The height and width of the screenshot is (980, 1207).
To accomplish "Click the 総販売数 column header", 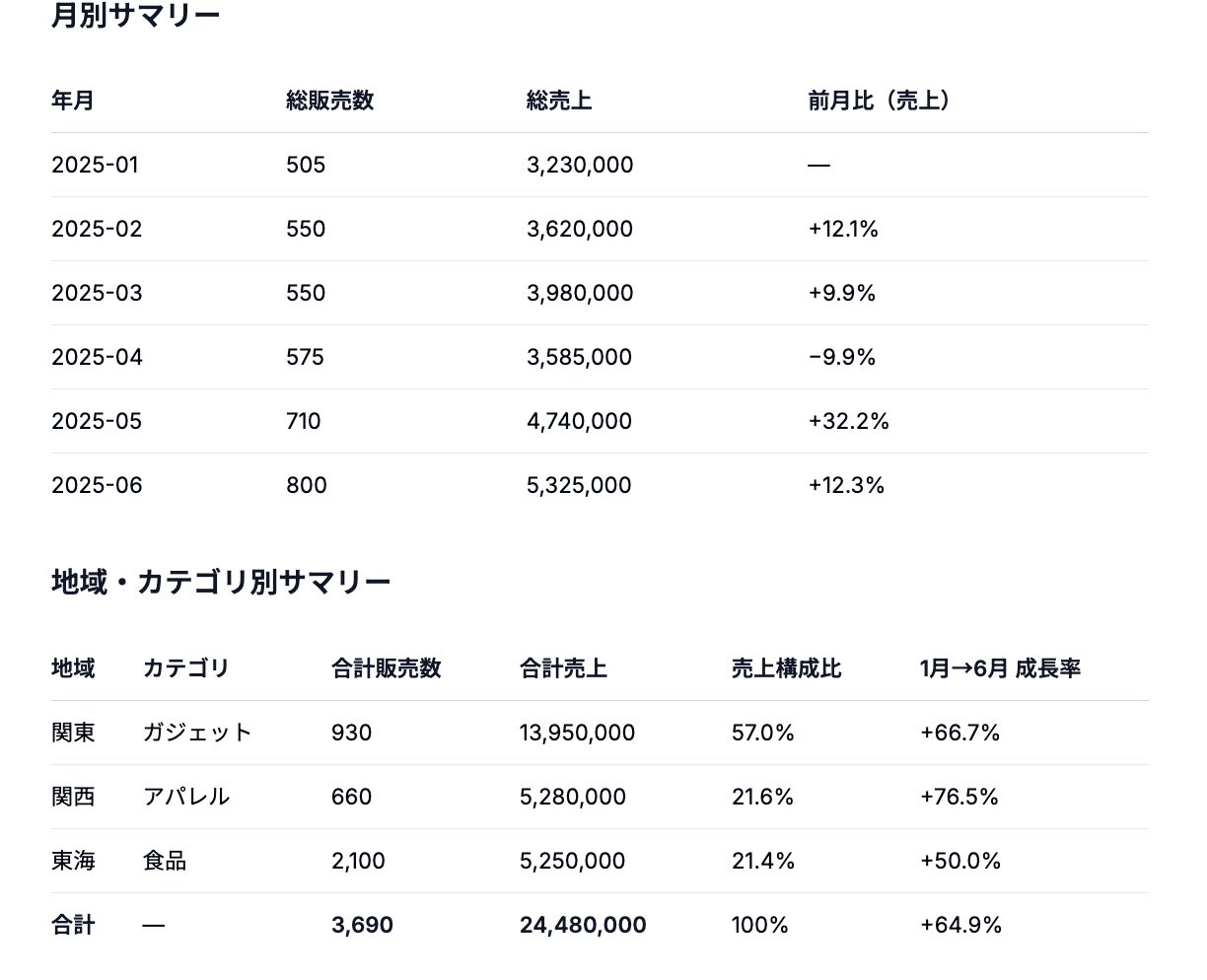I will click(x=330, y=101).
